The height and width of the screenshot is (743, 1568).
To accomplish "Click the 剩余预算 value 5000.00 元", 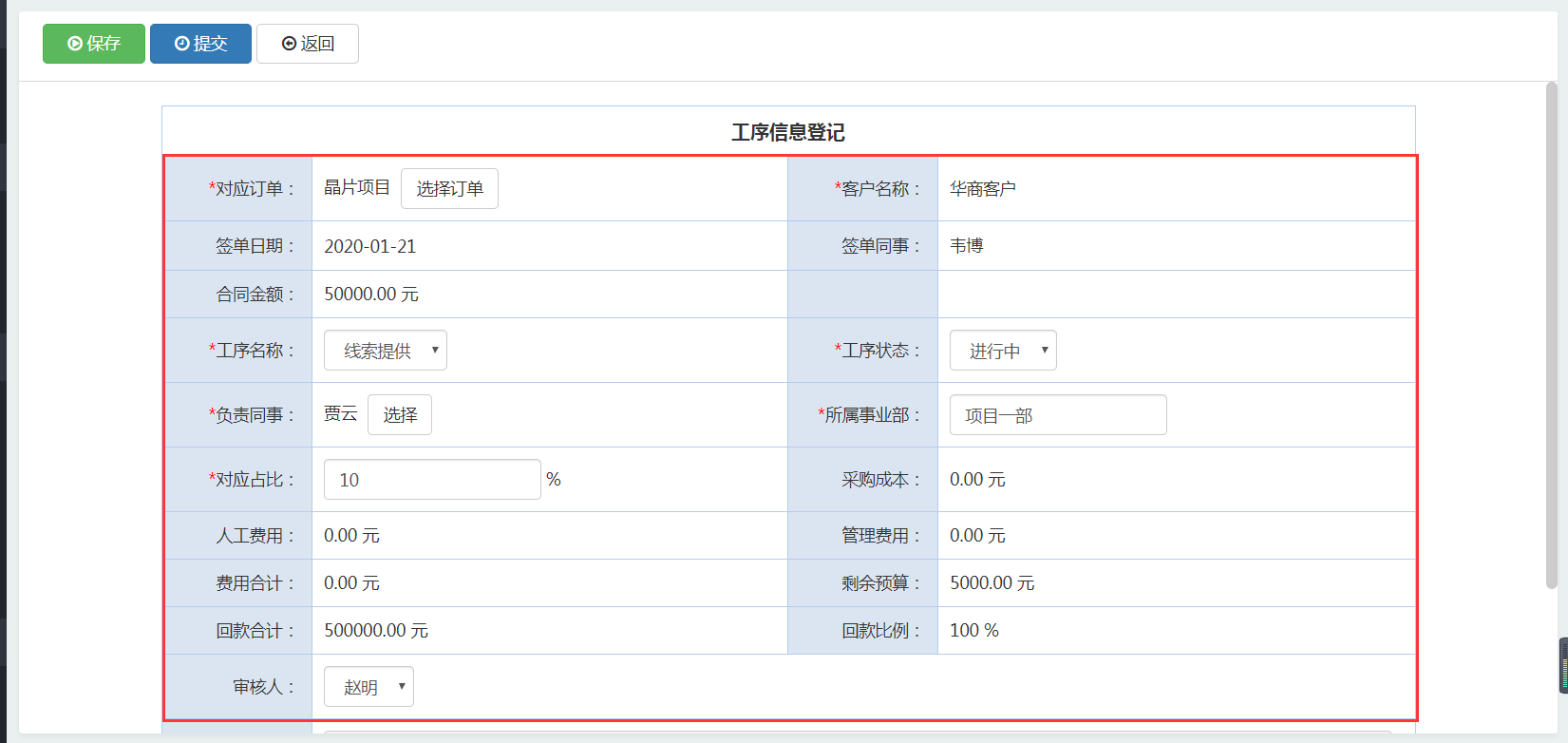I will [992, 583].
